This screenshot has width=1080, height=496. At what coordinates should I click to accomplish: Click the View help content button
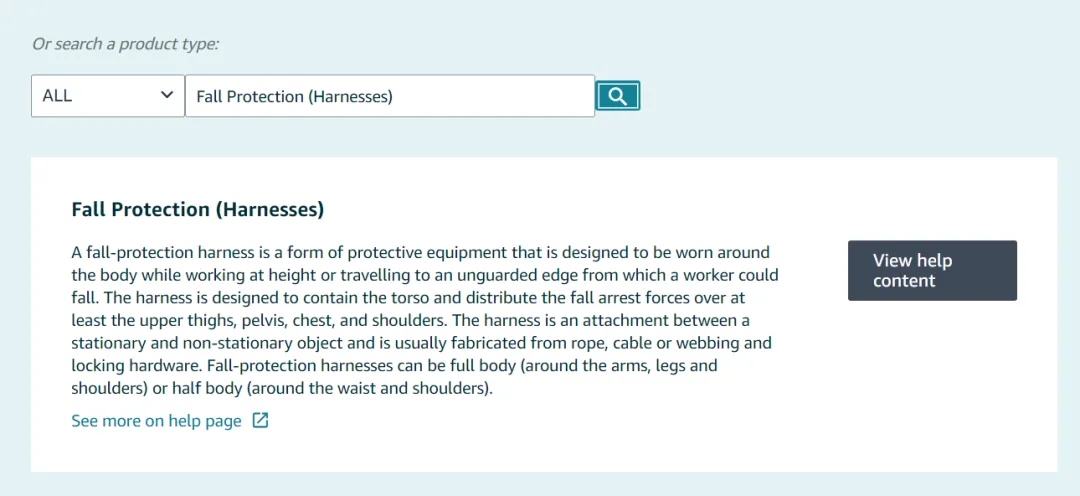[932, 270]
